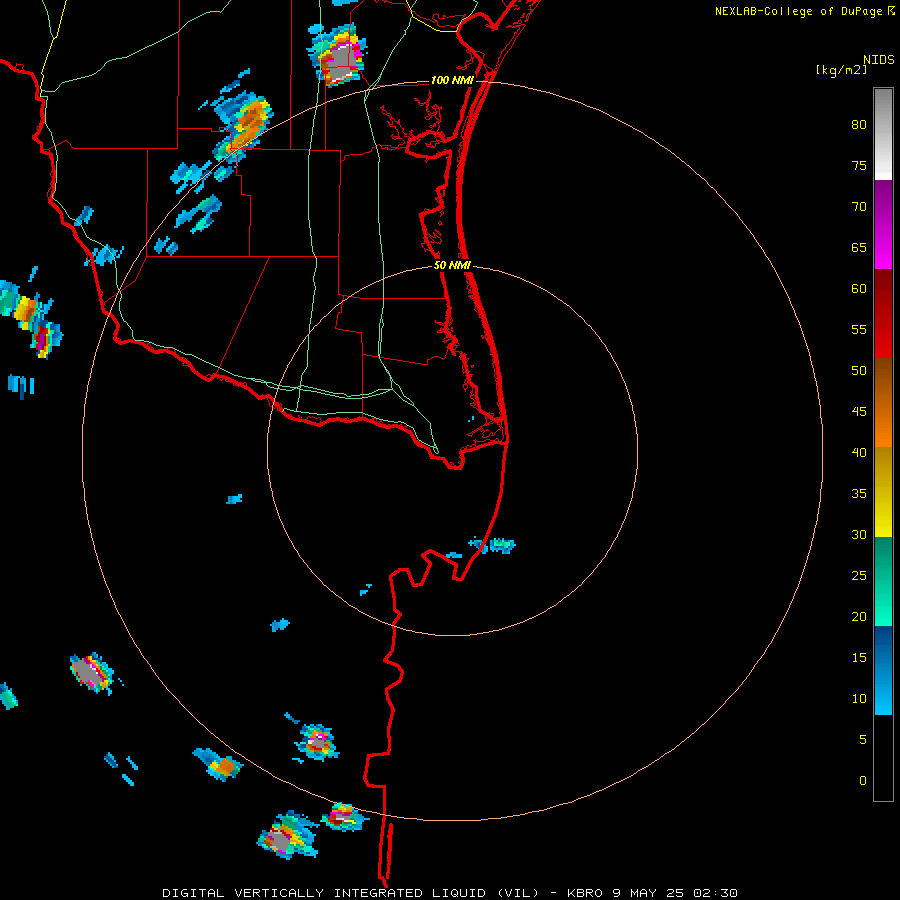Viewport: 900px width, 900px height.
Task: Click the 65 scale value
Action: tap(859, 247)
